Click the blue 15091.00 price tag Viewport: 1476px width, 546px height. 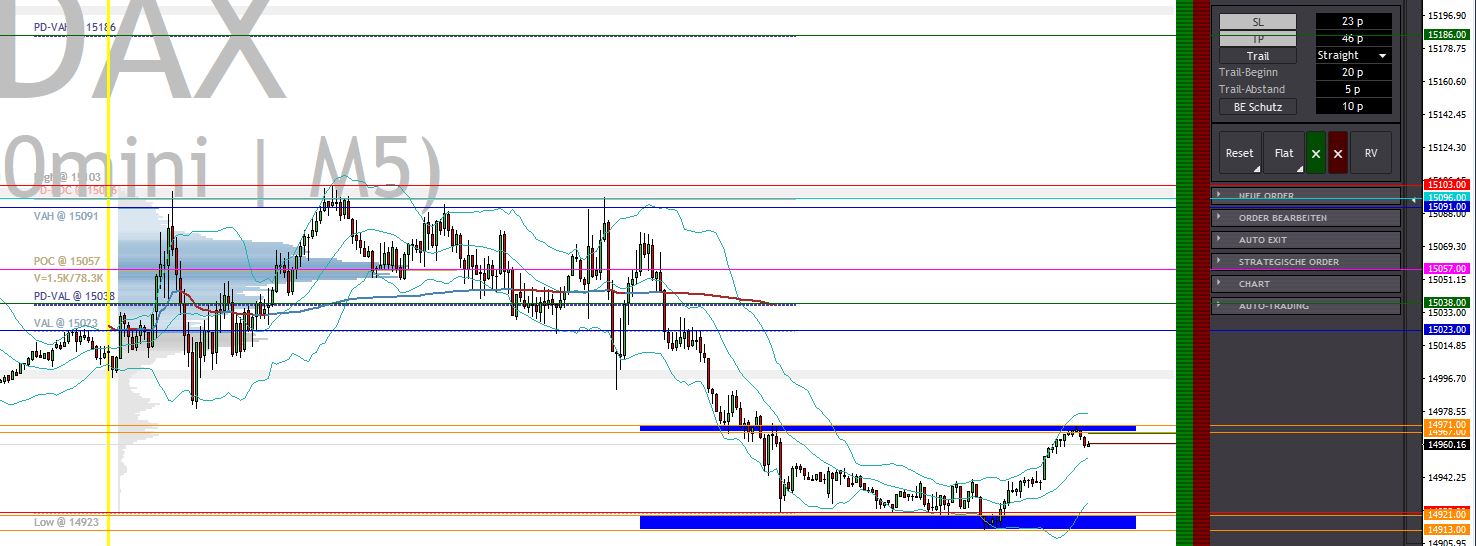[1447, 207]
